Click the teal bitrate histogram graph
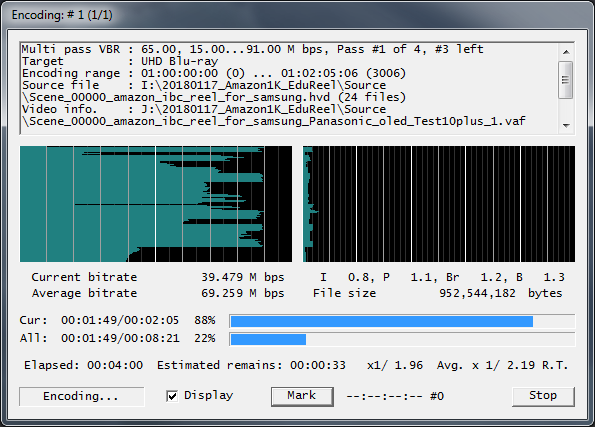Viewport: 595px width, 427px height. pos(156,204)
